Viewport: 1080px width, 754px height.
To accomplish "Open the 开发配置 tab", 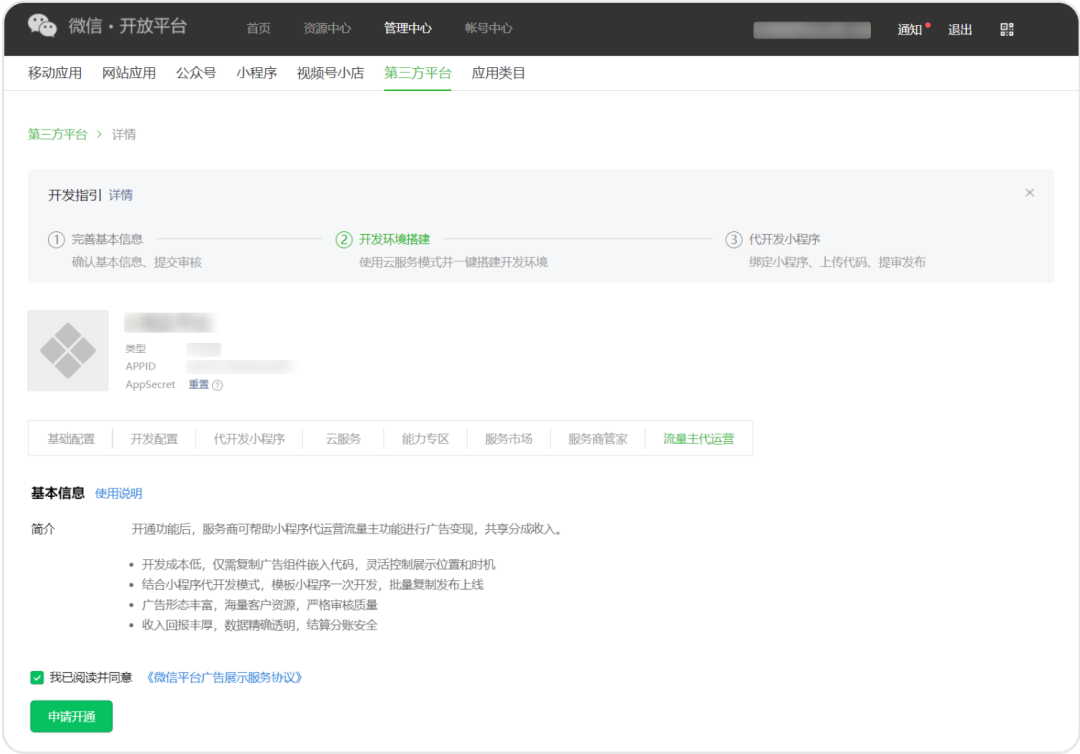I will pyautogui.click(x=154, y=439).
